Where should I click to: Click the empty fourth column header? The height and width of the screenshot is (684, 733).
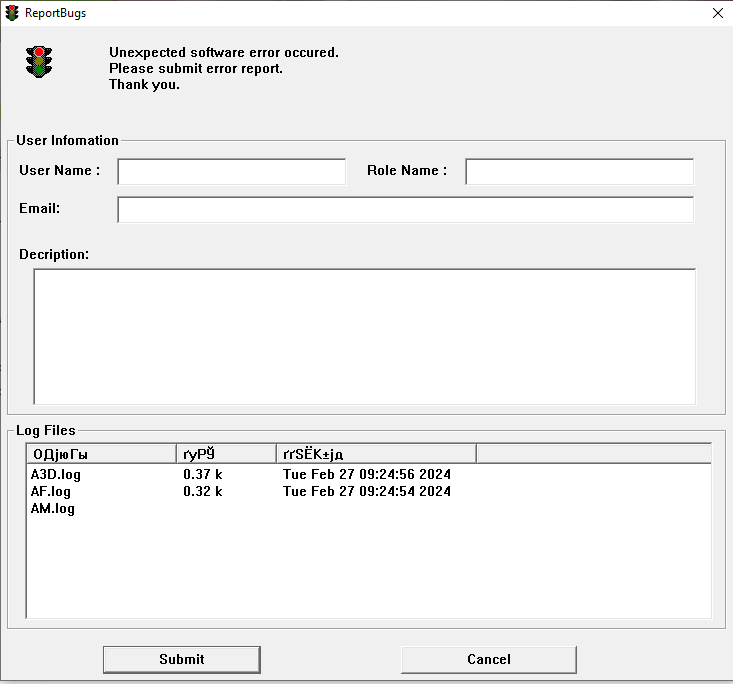(x=593, y=454)
